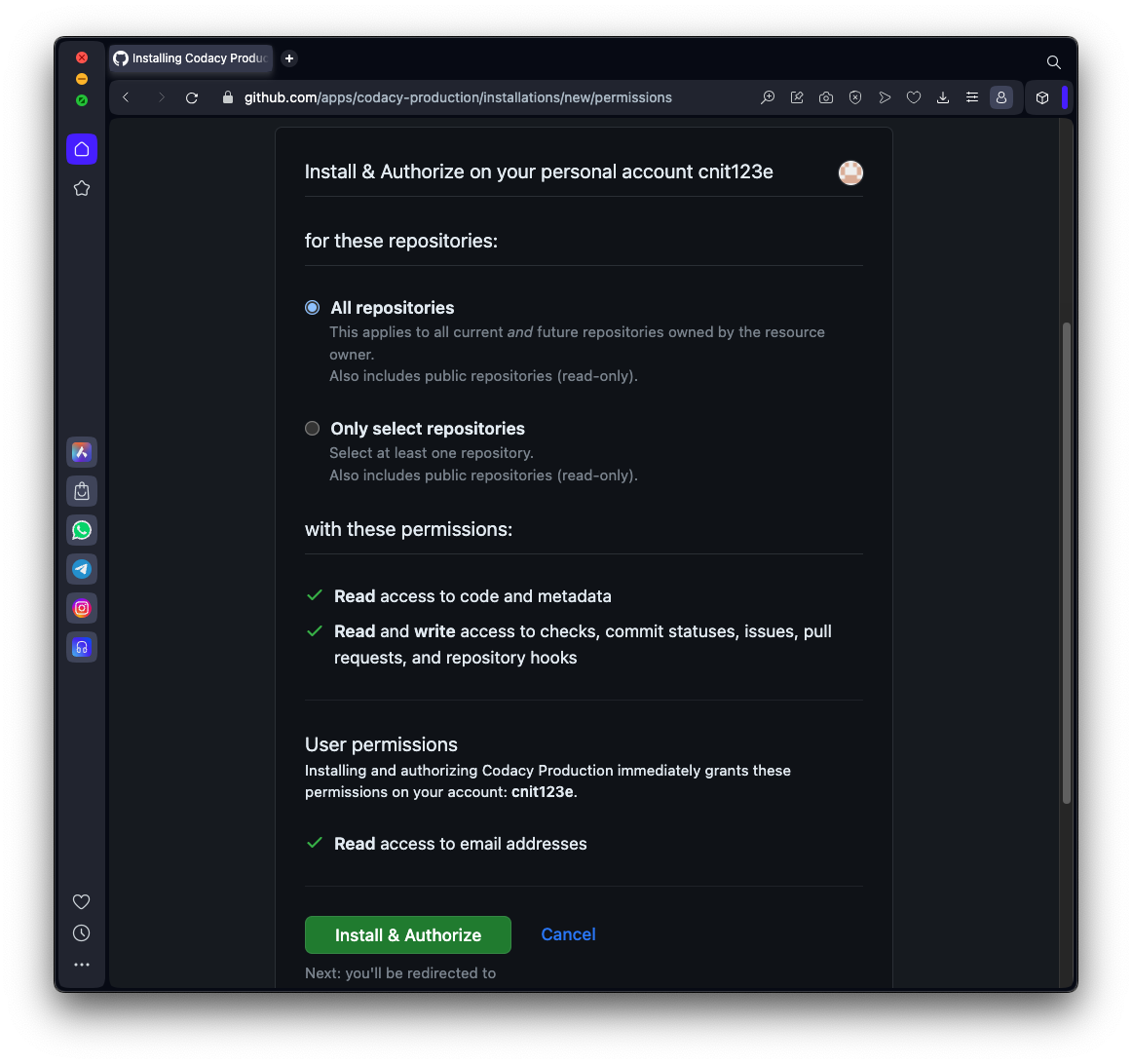The image size is (1132, 1064).
Task: Click the ad blocker shield icon
Action: pos(855,97)
